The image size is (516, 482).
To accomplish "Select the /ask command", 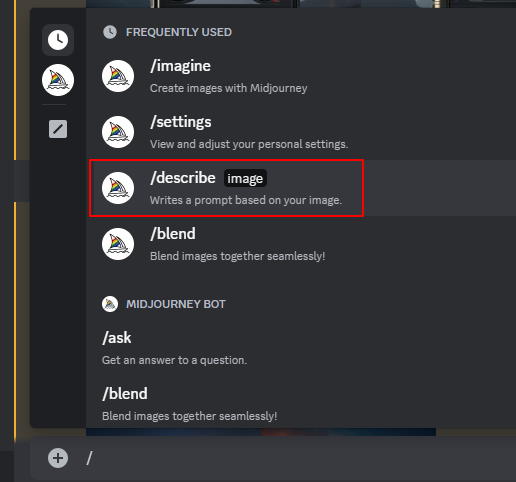I will tap(301, 348).
